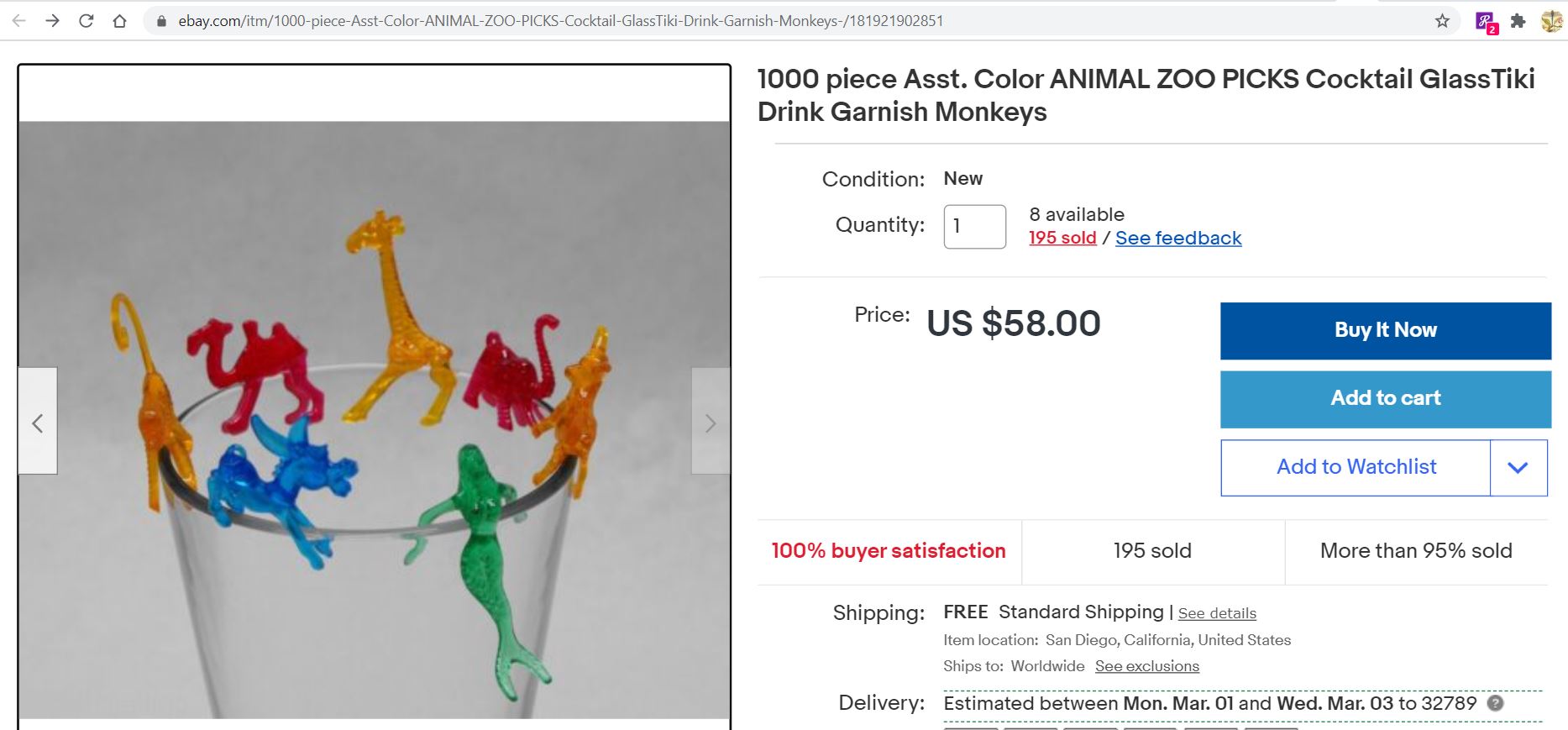Click the Quantity input field
This screenshot has width=1568, height=730.
pos(974,227)
